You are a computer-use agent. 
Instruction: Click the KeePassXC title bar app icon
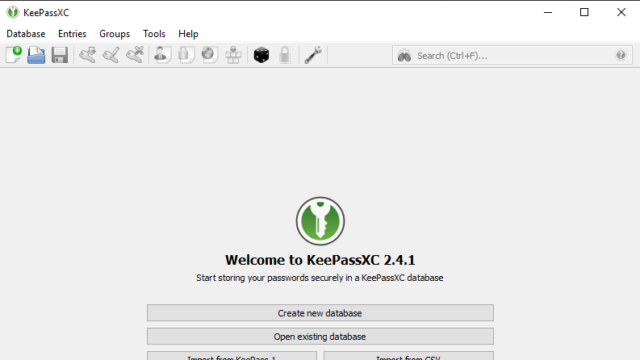pyautogui.click(x=13, y=12)
